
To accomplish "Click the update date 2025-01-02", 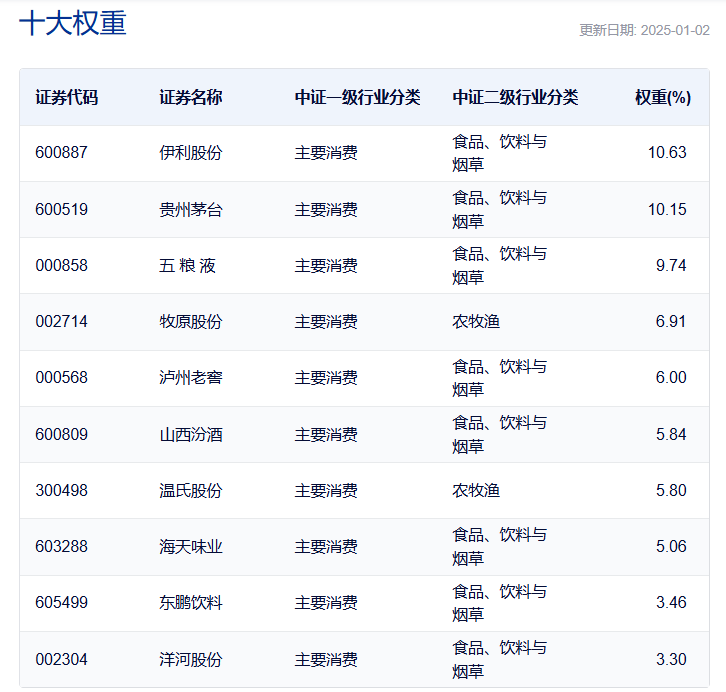I will (675, 30).
